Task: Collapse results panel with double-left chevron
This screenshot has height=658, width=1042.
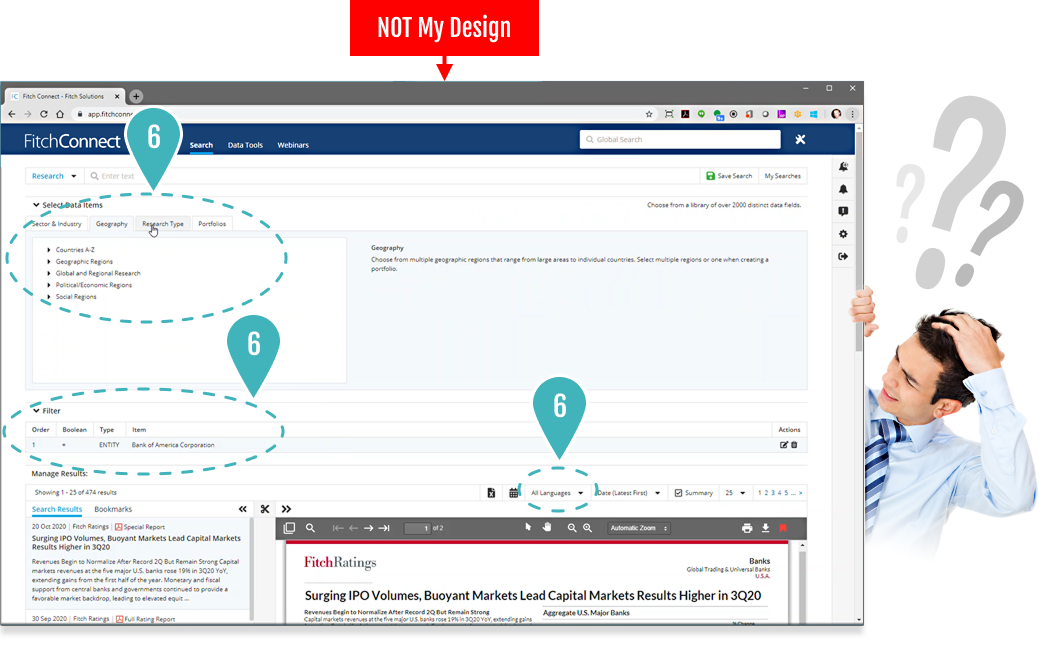Action: click(243, 509)
